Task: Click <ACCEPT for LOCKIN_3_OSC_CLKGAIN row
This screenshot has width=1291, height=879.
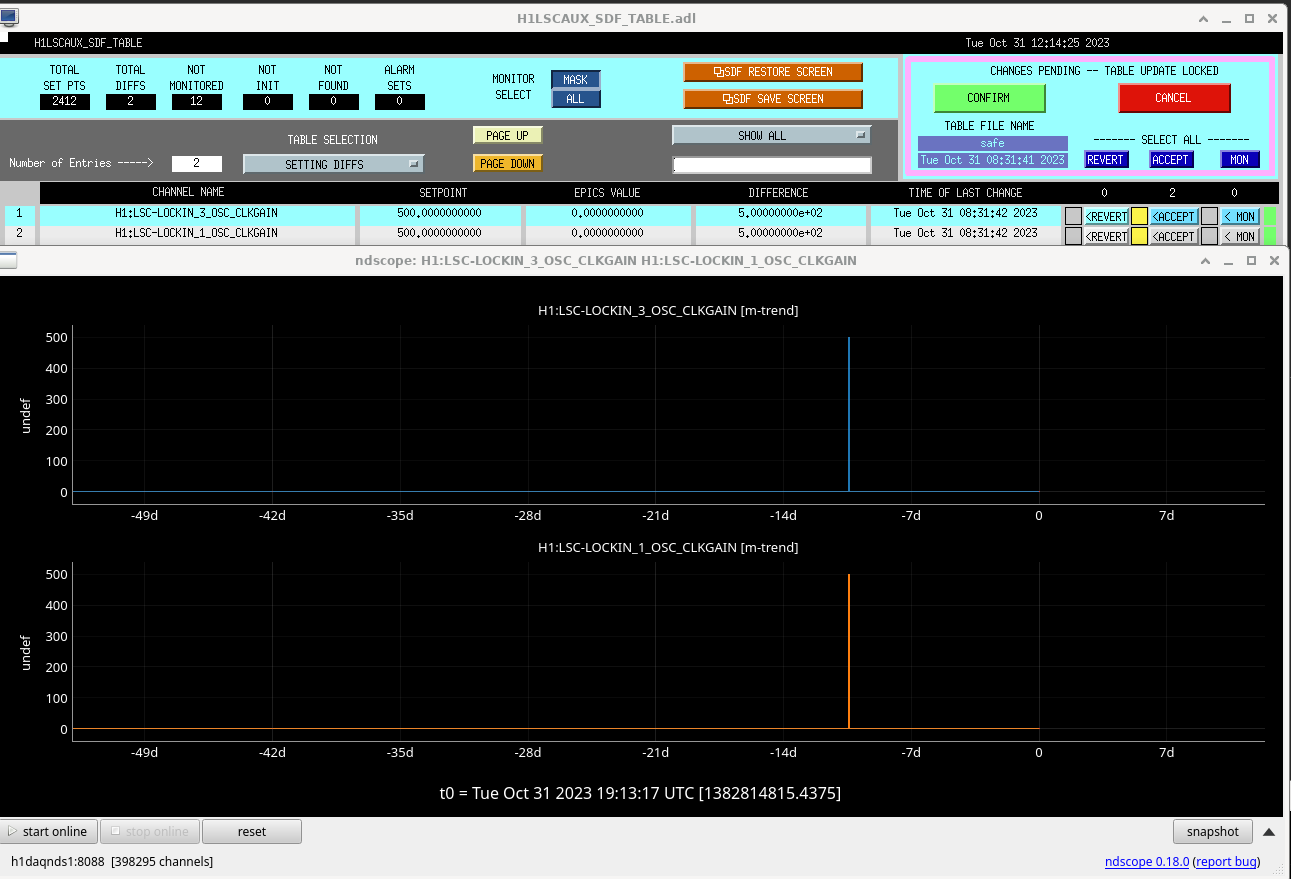Action: click(x=1174, y=216)
